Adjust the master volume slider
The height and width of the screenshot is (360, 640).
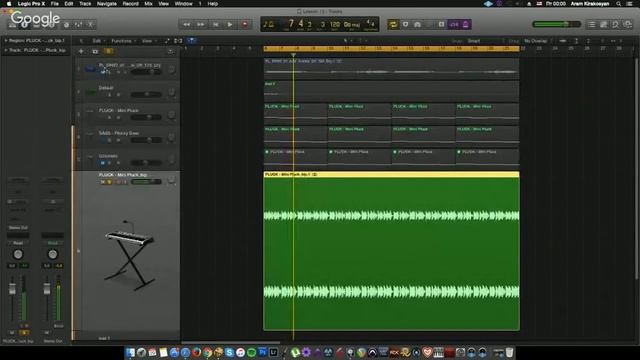point(556,24)
